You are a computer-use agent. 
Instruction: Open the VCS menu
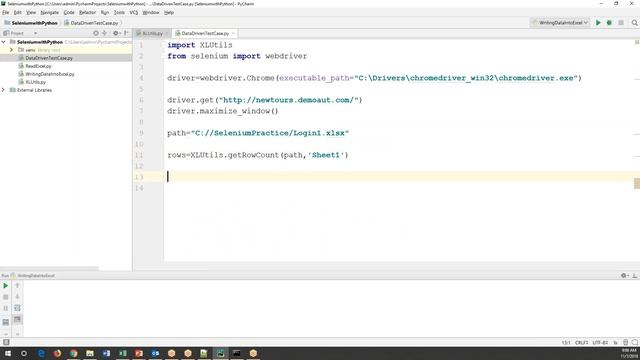pyautogui.click(x=134, y=13)
